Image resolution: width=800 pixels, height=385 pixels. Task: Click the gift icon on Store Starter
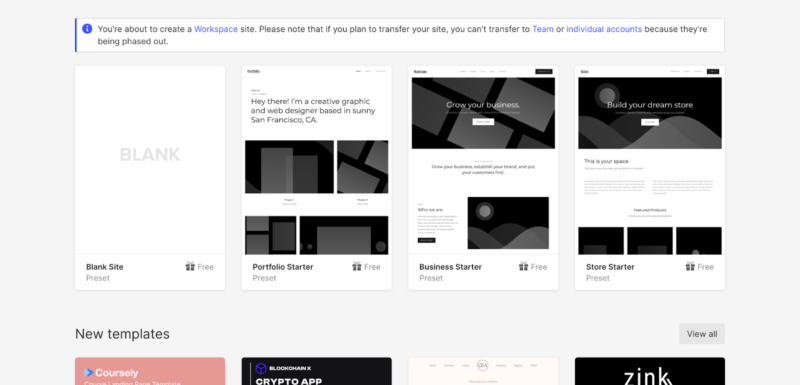[690, 266]
